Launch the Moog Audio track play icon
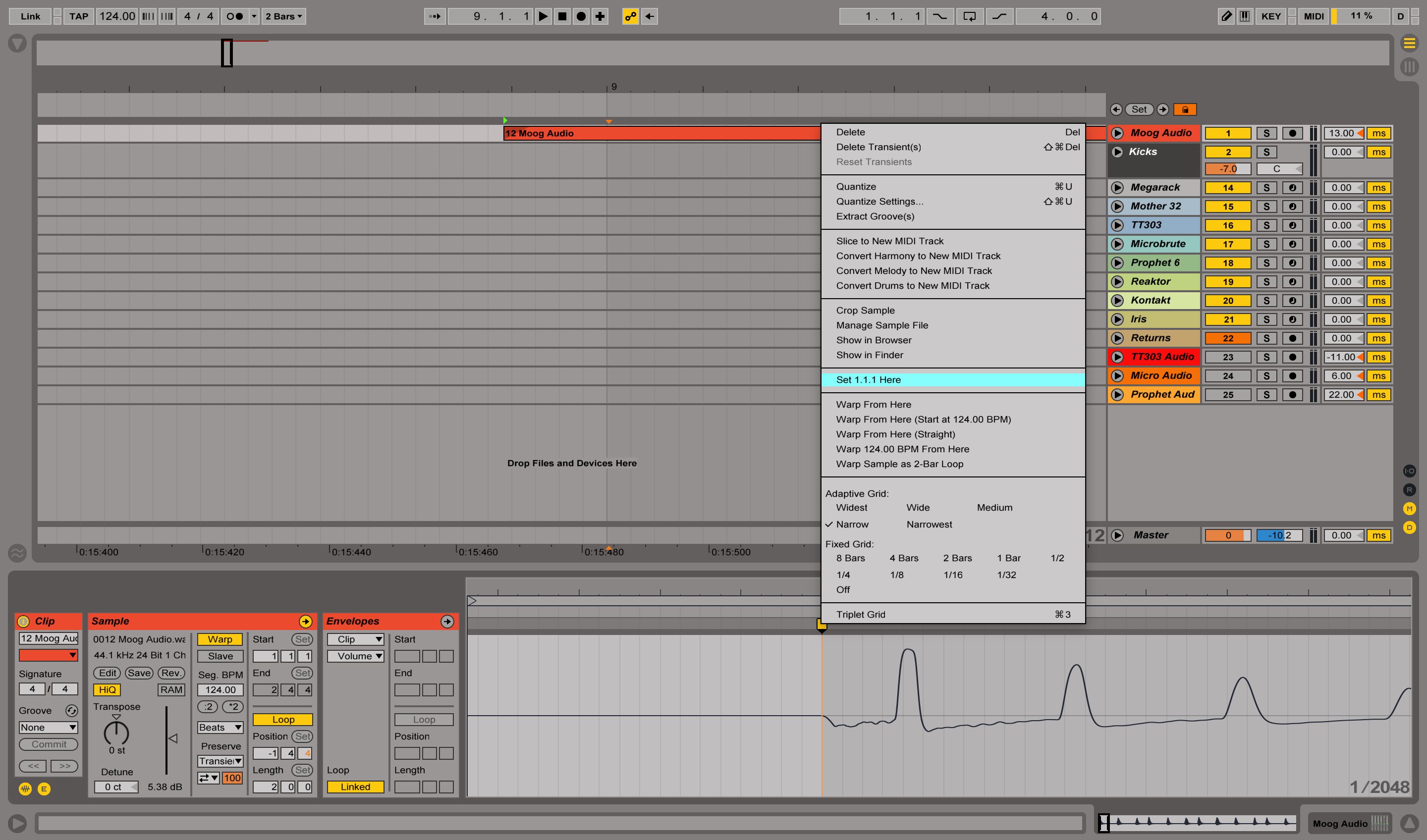1427x840 pixels. (1117, 133)
